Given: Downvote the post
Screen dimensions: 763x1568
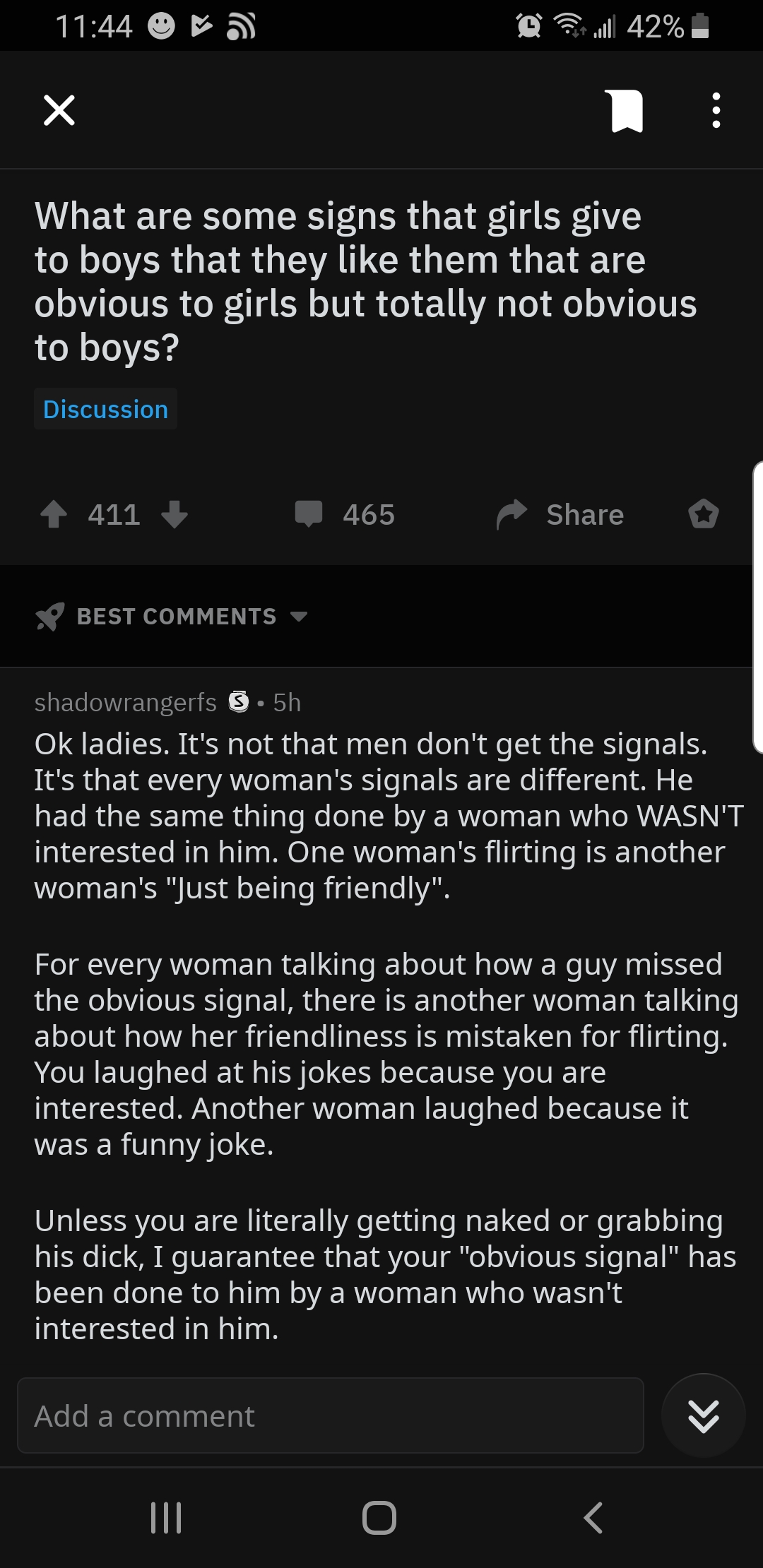Looking at the screenshot, I should coord(175,514).
